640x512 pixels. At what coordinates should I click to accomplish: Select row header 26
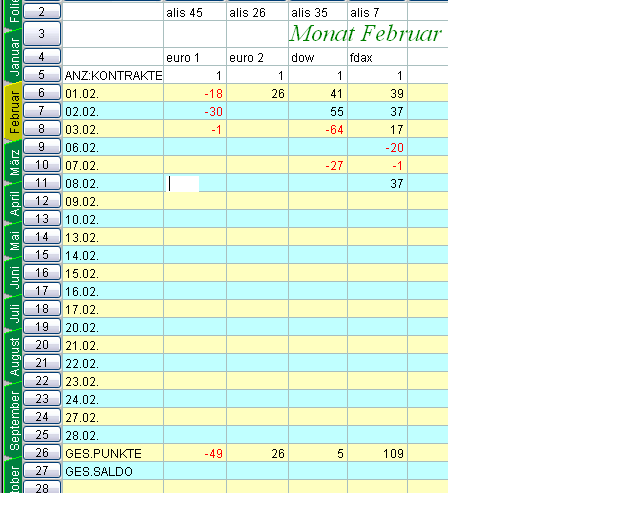[42, 452]
